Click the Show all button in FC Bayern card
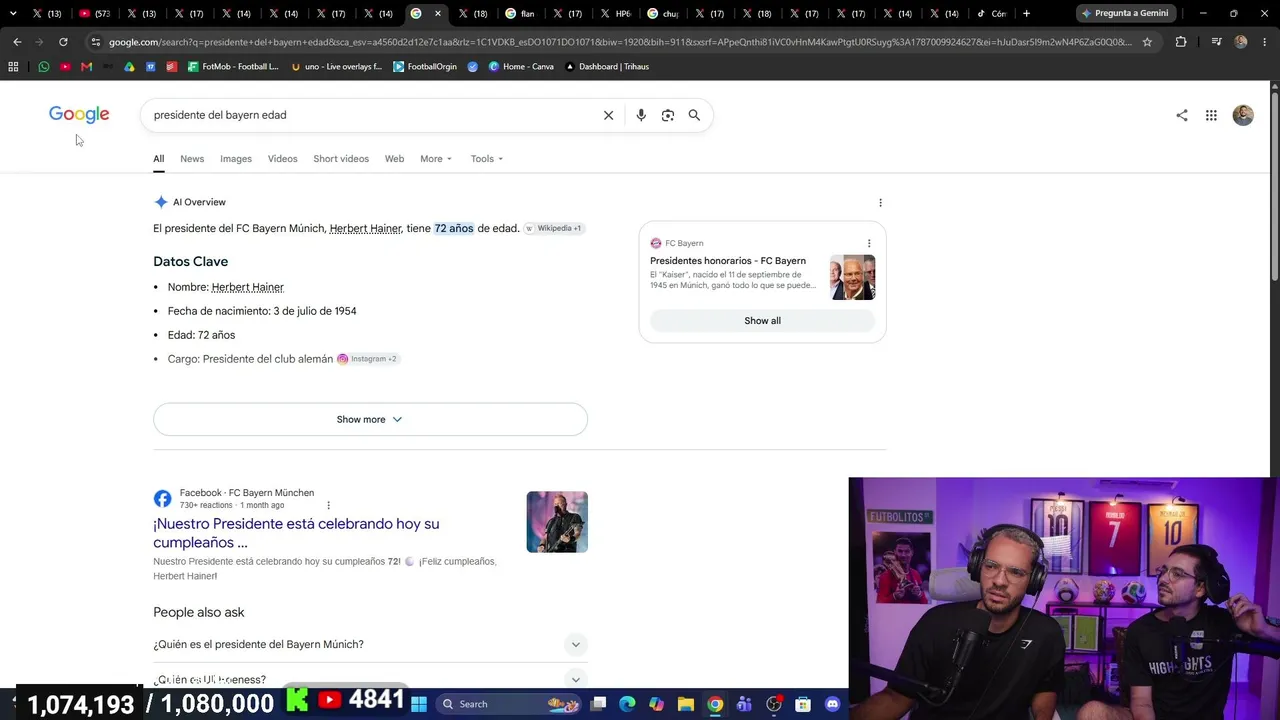This screenshot has height=720, width=1280. [x=762, y=321]
